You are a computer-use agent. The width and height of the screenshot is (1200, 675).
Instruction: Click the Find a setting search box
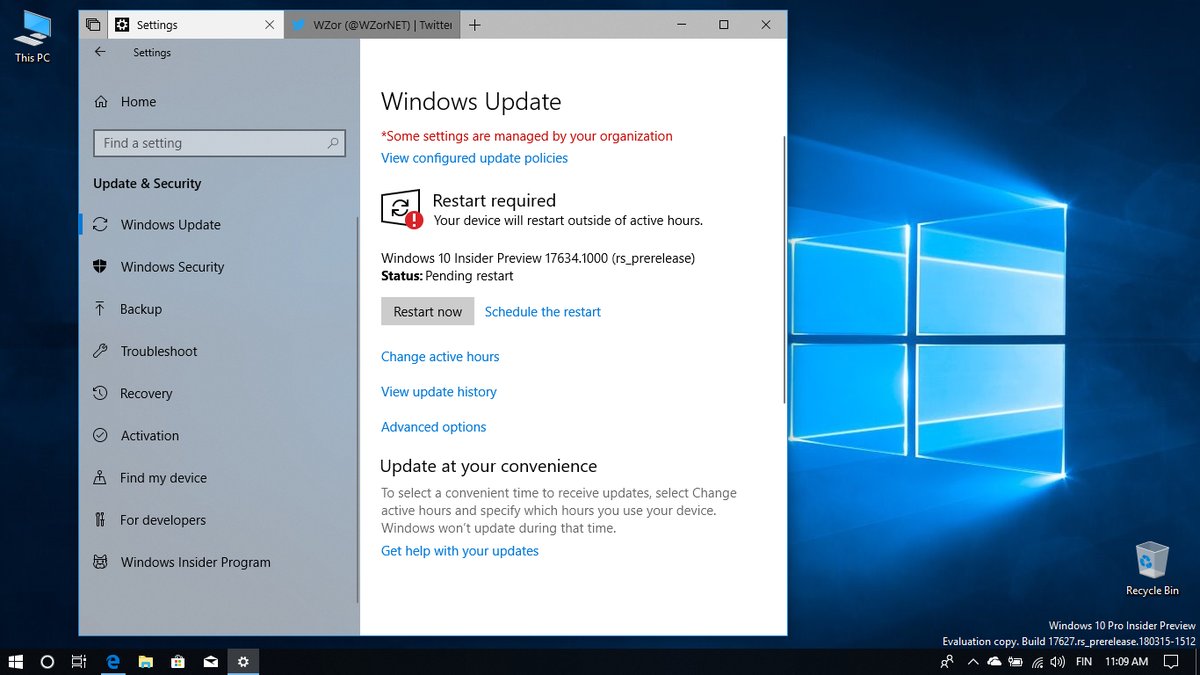219,143
